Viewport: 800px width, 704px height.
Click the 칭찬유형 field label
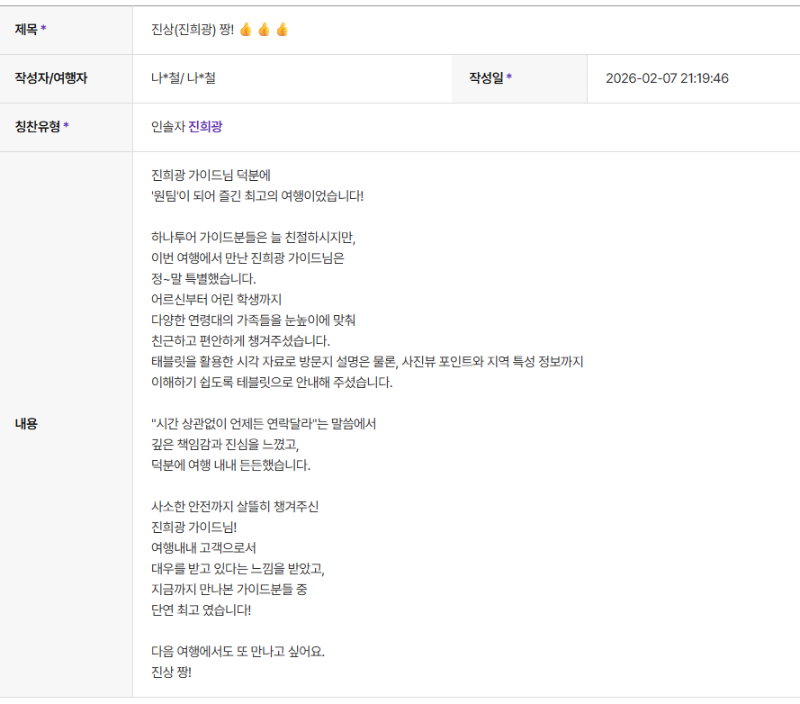(x=37, y=127)
